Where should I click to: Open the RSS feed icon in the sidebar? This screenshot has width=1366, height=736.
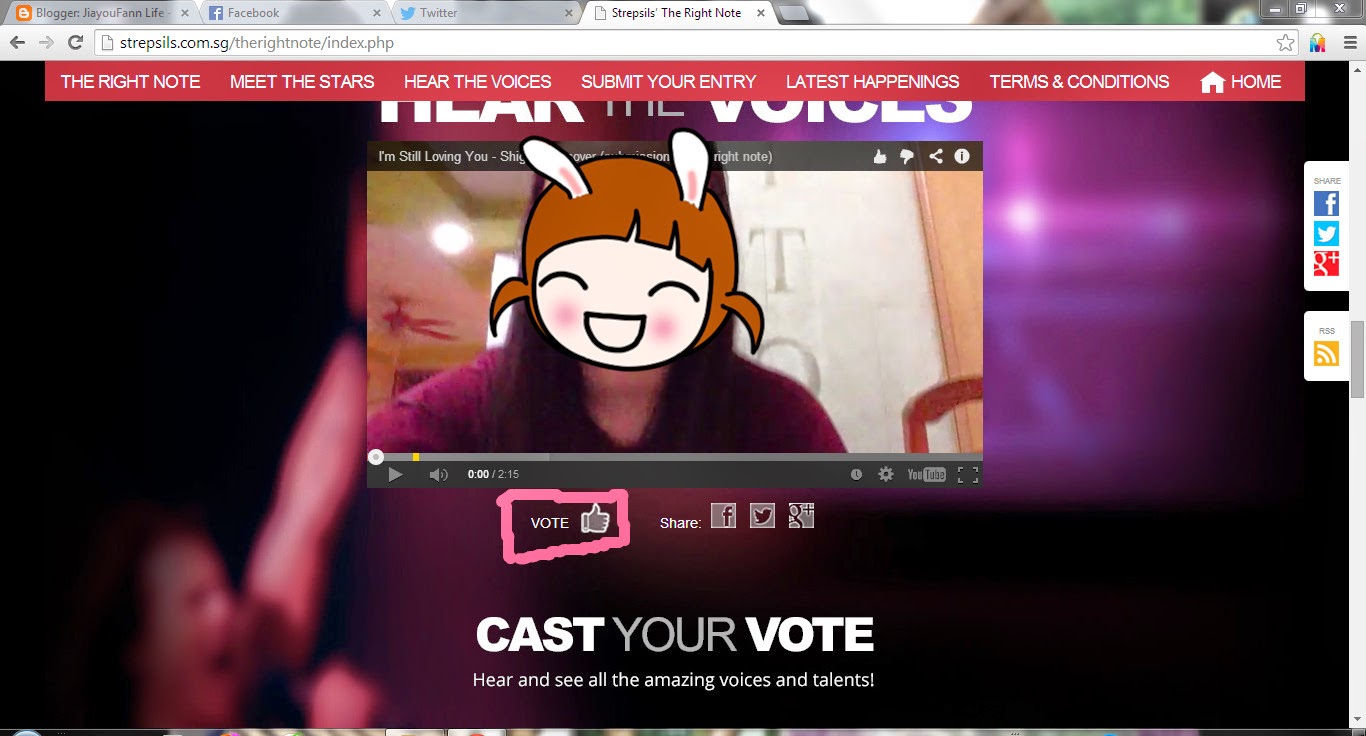pos(1326,354)
